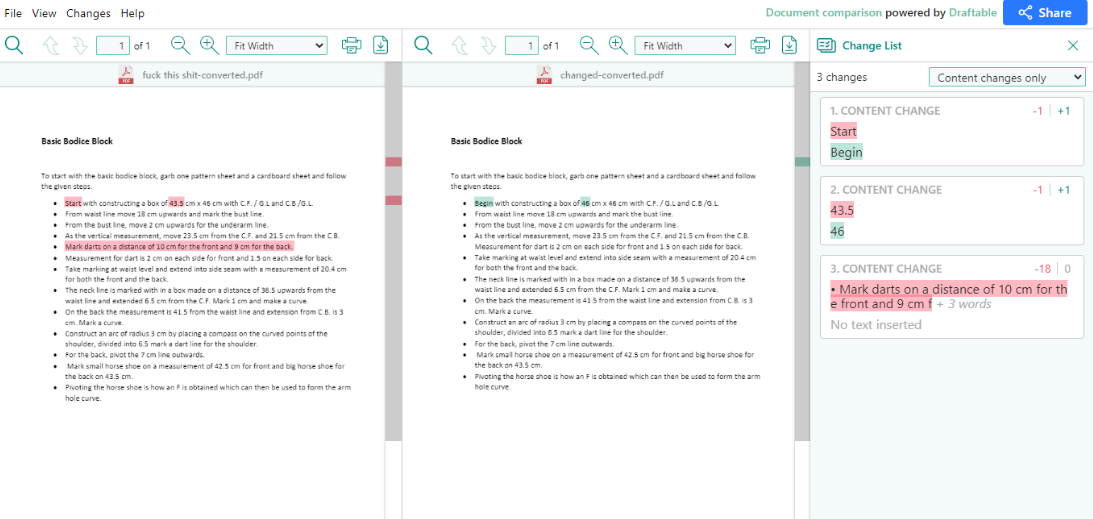Viewport: 1093px width, 519px height.
Task: Zoom out the left document
Action: (180, 45)
